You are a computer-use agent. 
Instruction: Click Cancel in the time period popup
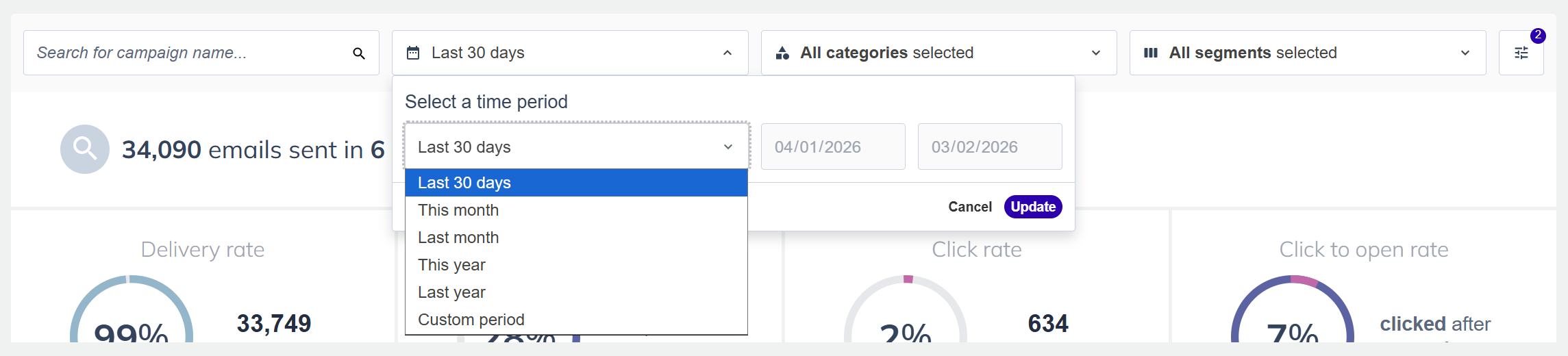click(x=969, y=207)
